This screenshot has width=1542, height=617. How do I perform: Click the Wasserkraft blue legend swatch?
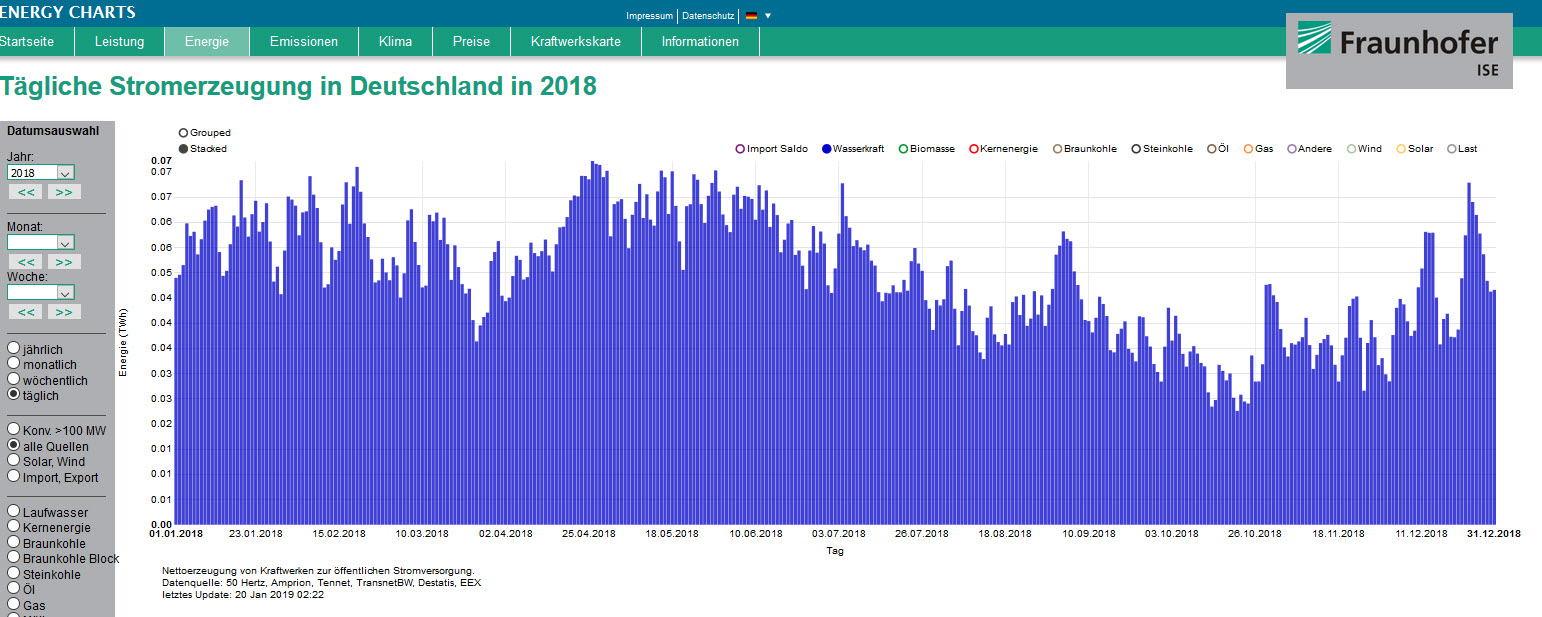pyautogui.click(x=826, y=149)
